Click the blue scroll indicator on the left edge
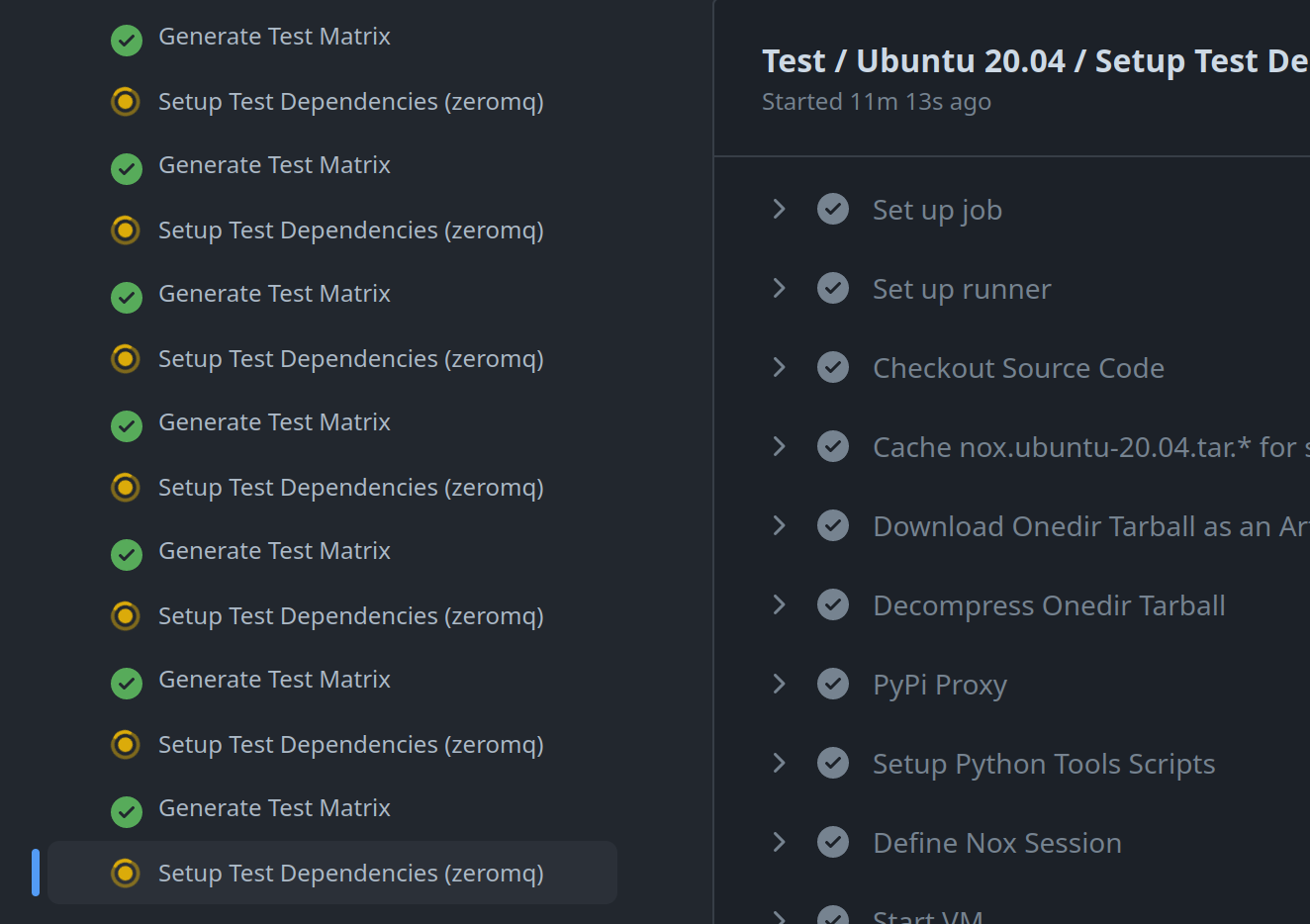The image size is (1310, 924). pyautogui.click(x=36, y=873)
